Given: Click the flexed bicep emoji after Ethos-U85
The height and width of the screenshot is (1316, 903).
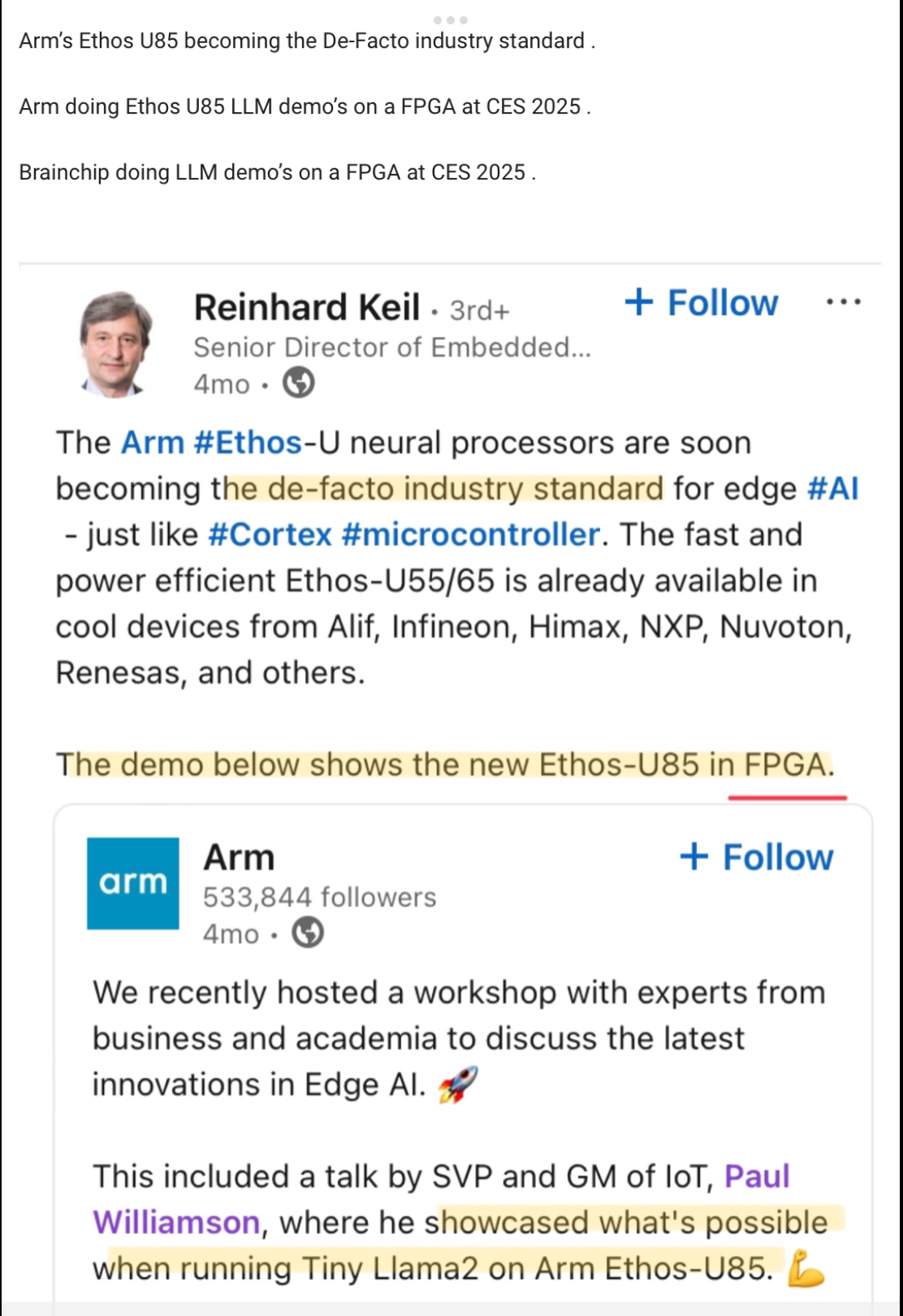Looking at the screenshot, I should 806,1270.
